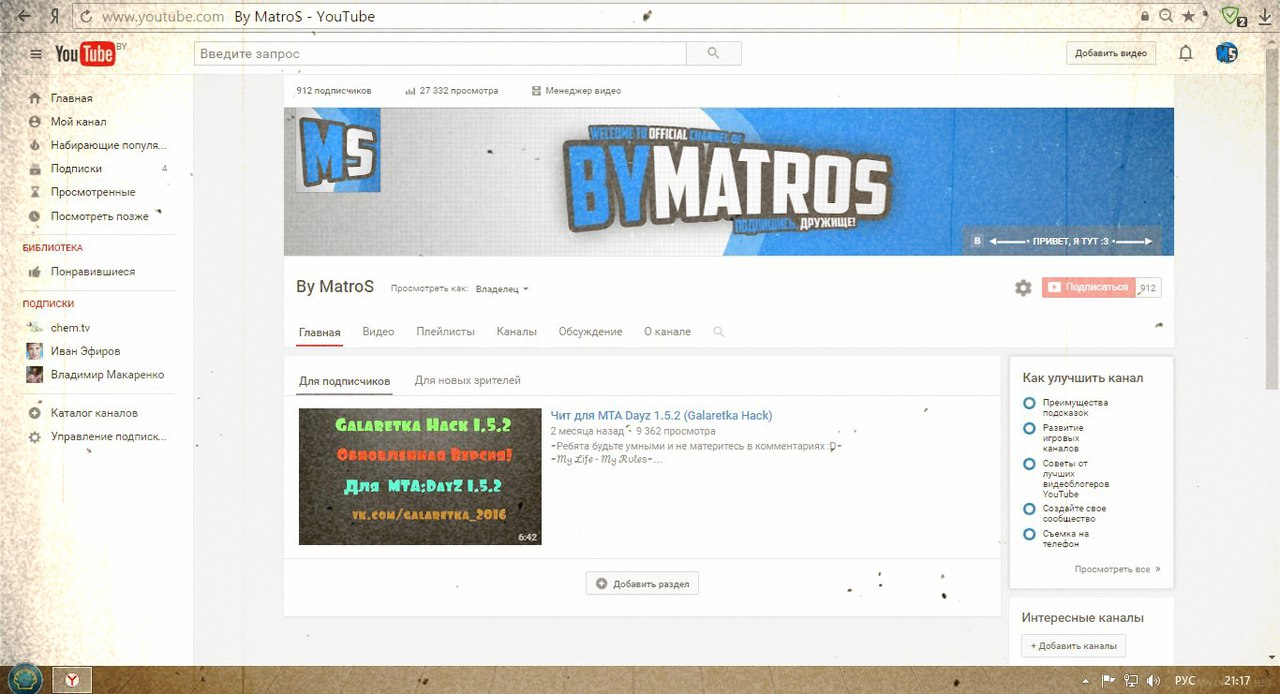
Task: Select Съемка на телефон item
Action: click(1029, 534)
